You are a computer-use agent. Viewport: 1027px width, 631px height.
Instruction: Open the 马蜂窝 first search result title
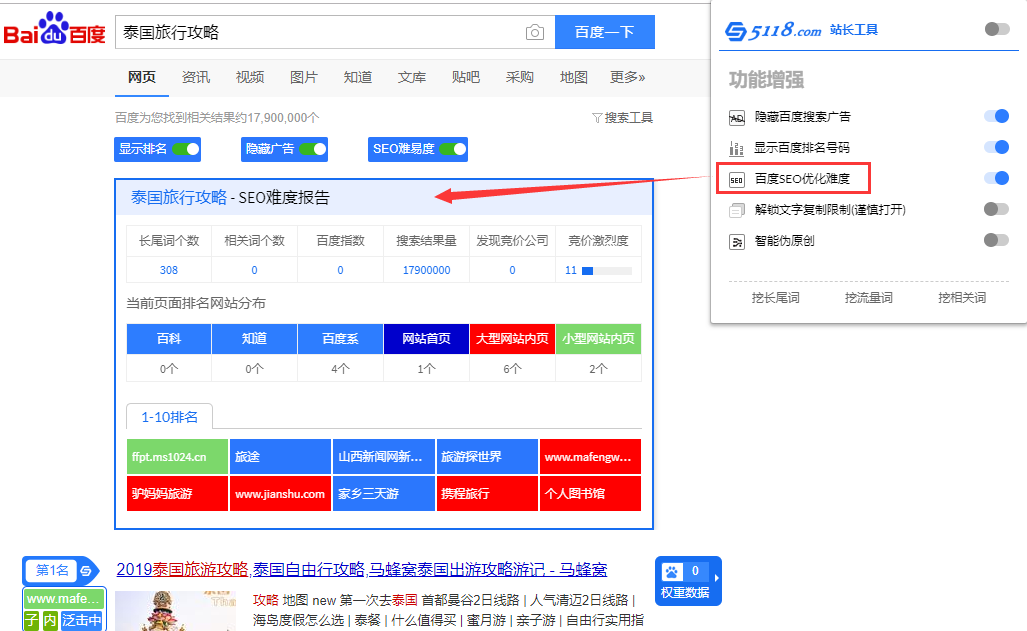click(x=362, y=569)
